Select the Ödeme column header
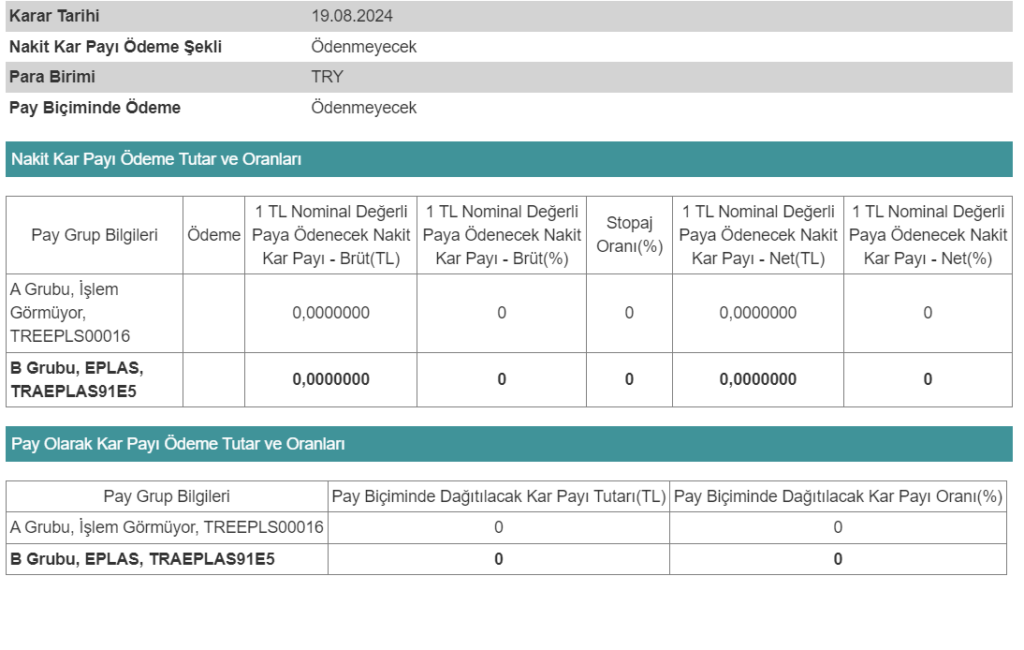The width and height of the screenshot is (1024, 650). click(x=214, y=235)
